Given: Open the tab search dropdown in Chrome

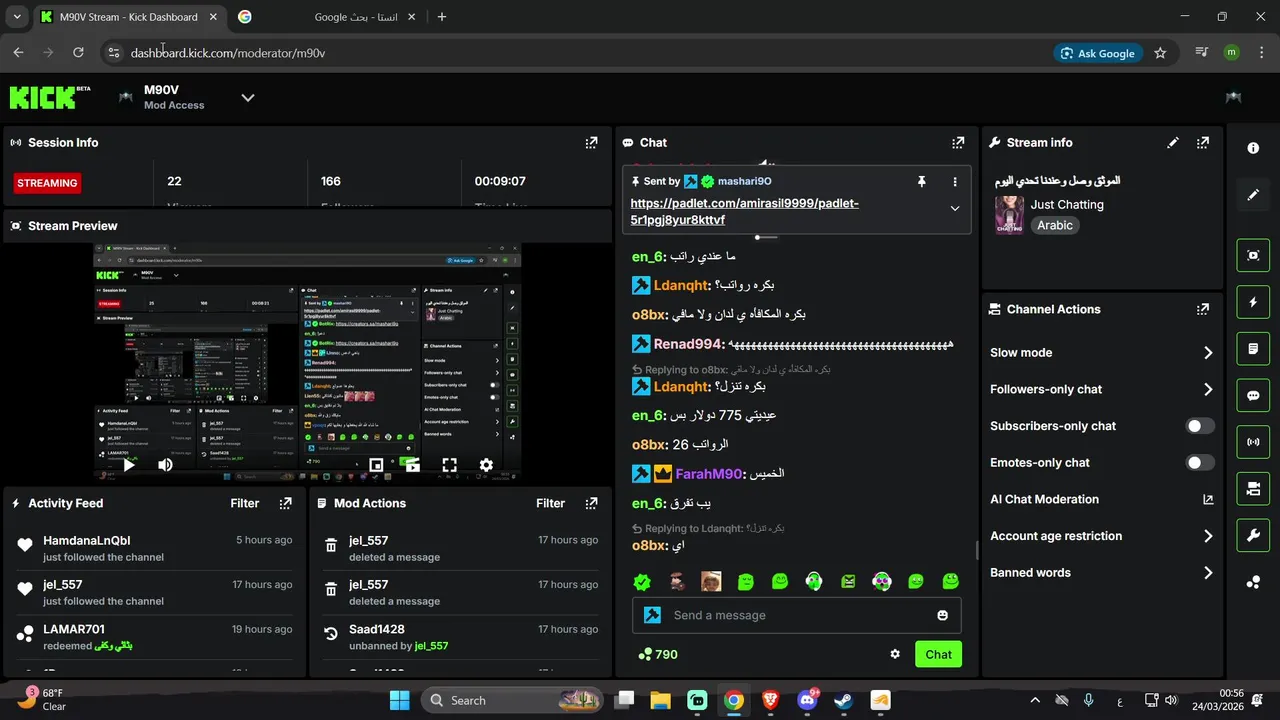Looking at the screenshot, I should [17, 17].
